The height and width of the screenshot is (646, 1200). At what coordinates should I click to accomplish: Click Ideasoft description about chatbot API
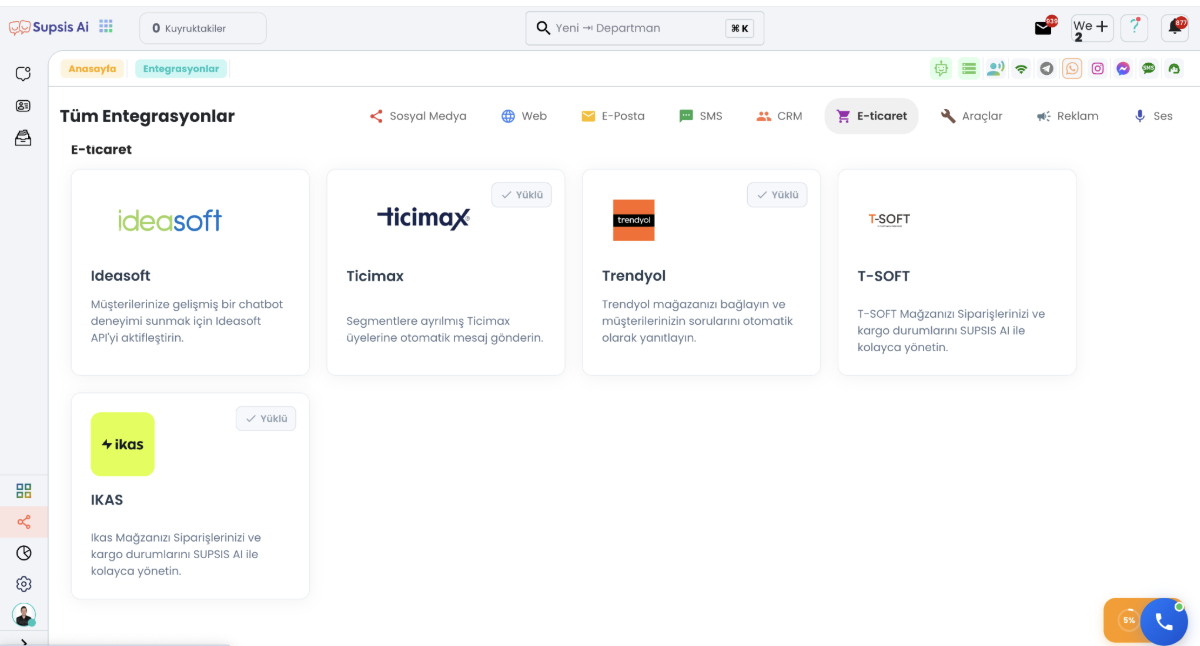(x=187, y=321)
